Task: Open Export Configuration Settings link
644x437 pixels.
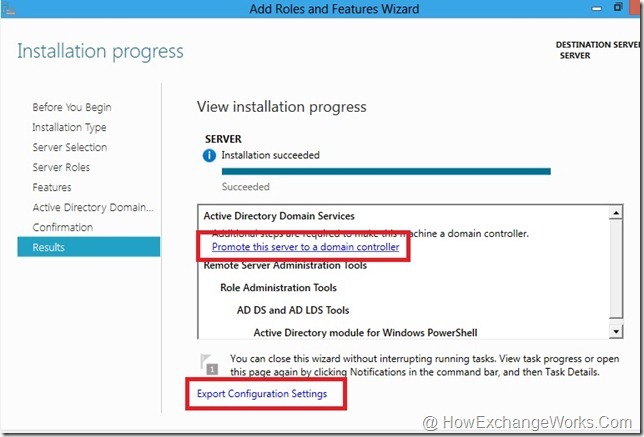Action: pyautogui.click(x=262, y=394)
